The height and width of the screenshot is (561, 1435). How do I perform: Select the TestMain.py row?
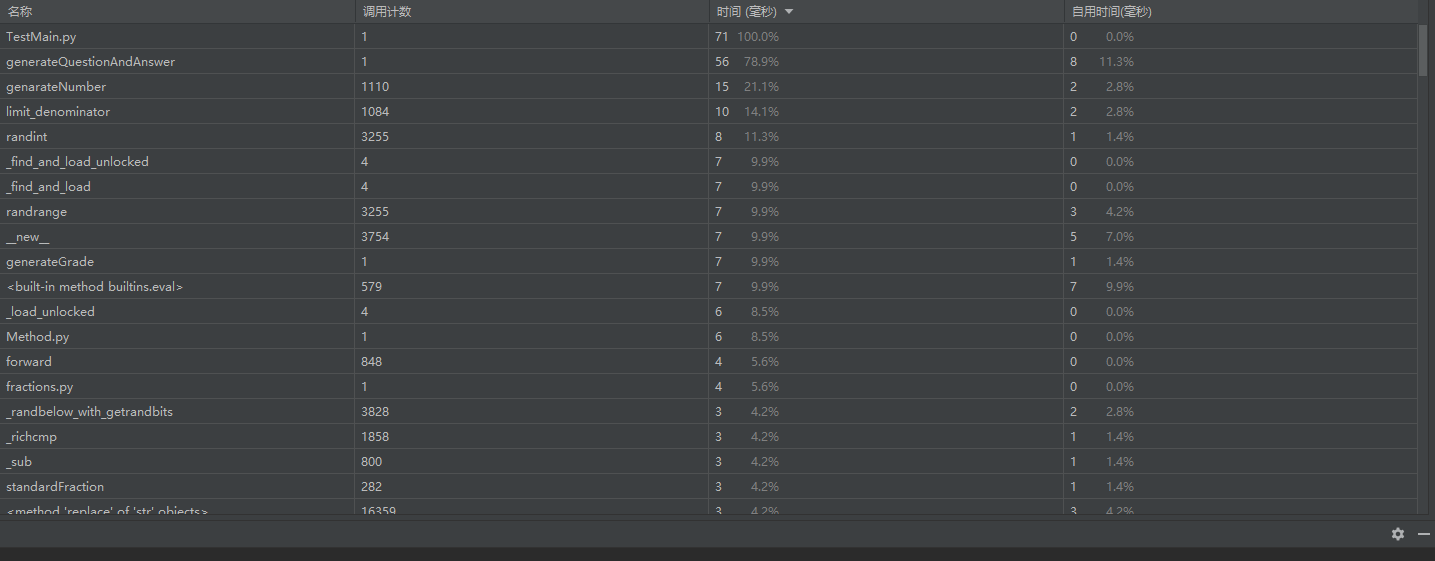708,36
